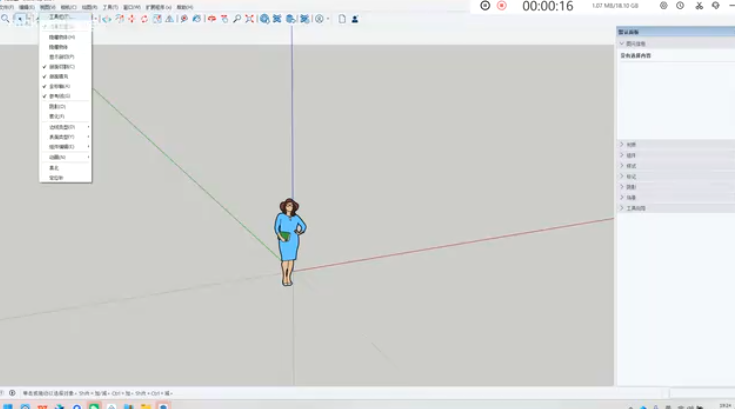Toggle the 剖面切割 checked menu option
Image resolution: width=735 pixels, height=409 pixels.
tap(61, 66)
